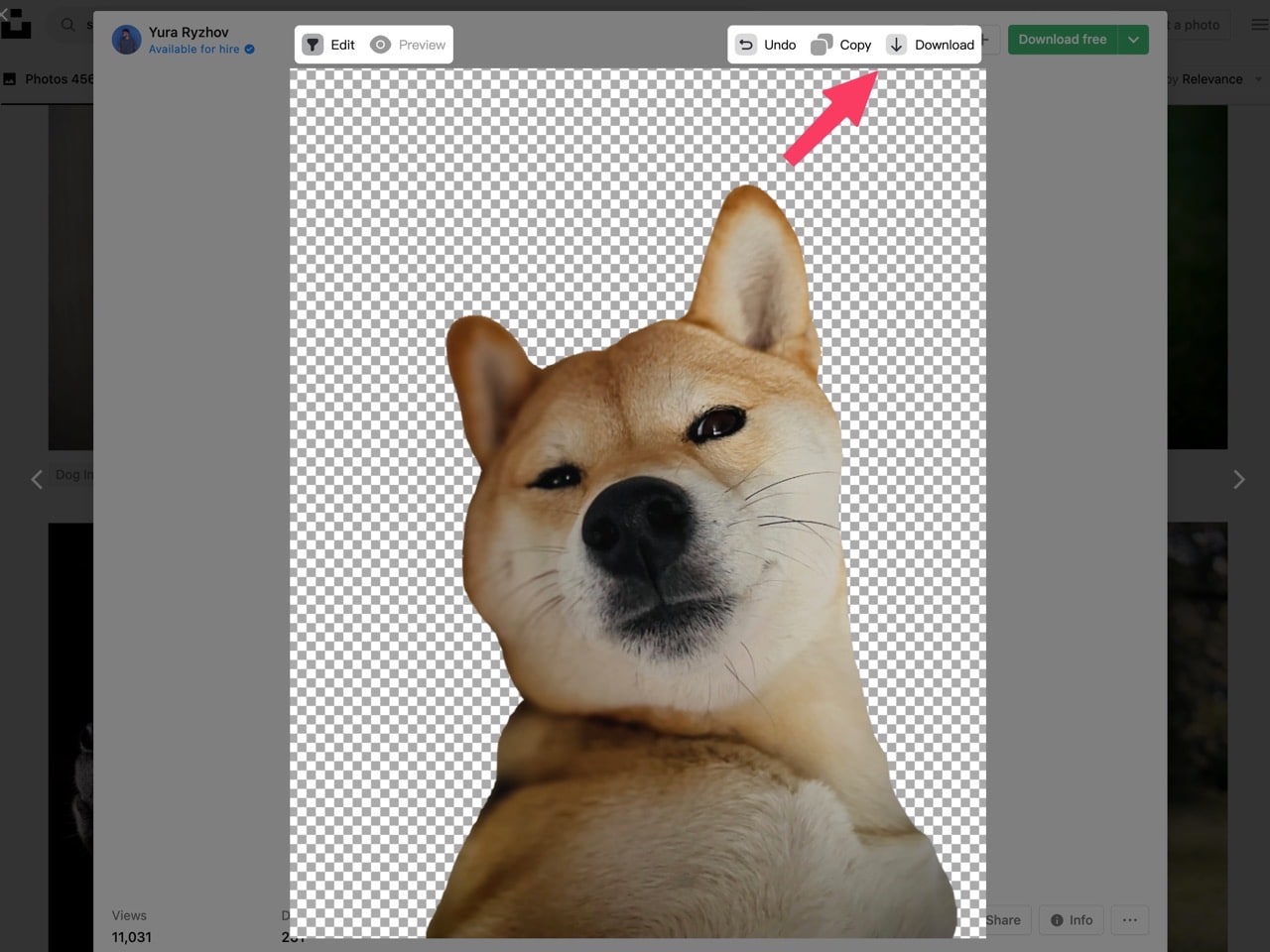Undo the last edit
The image size is (1270, 952).
[x=766, y=45]
